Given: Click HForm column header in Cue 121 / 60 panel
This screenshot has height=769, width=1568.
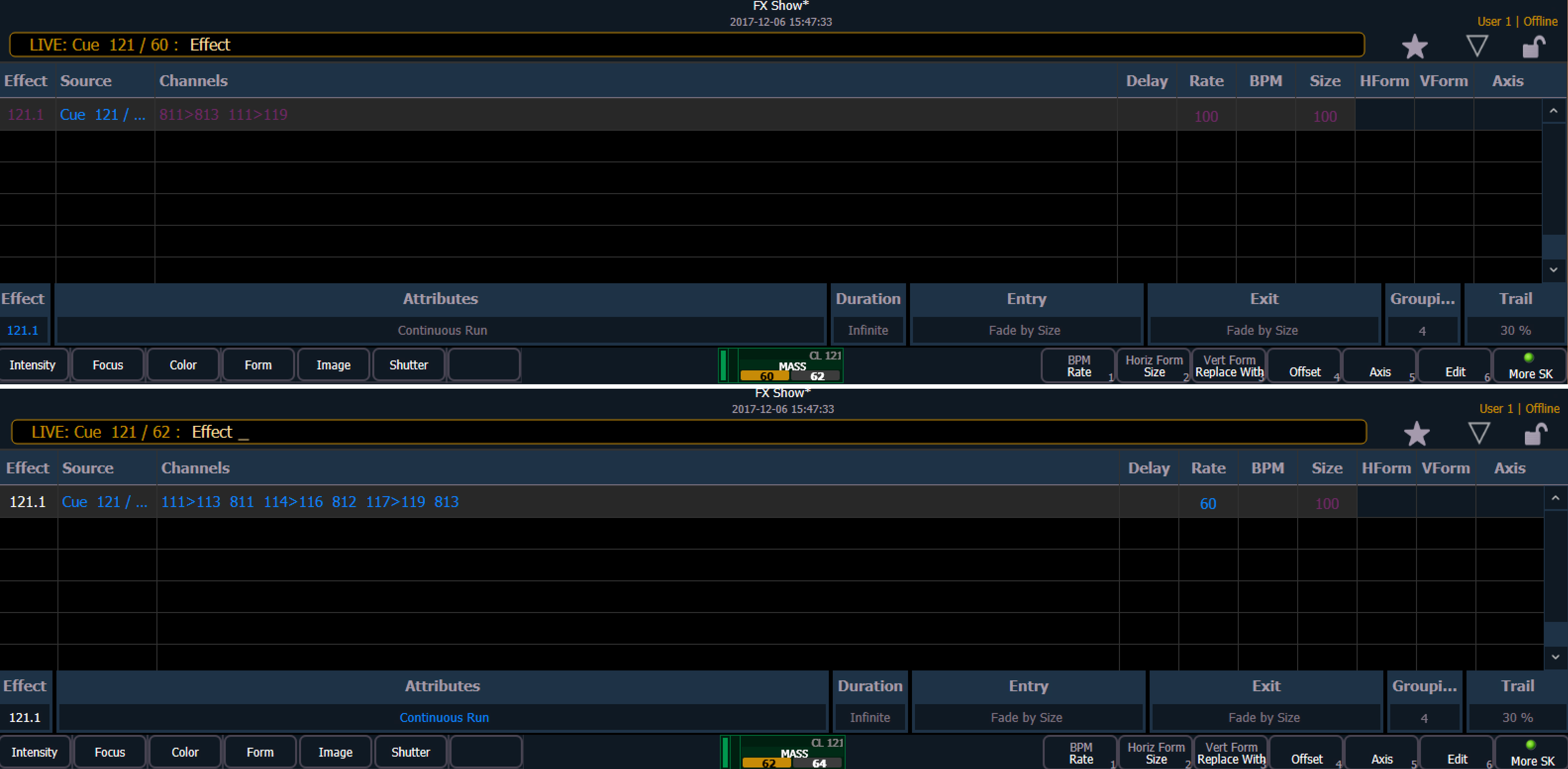Looking at the screenshot, I should (x=1384, y=81).
